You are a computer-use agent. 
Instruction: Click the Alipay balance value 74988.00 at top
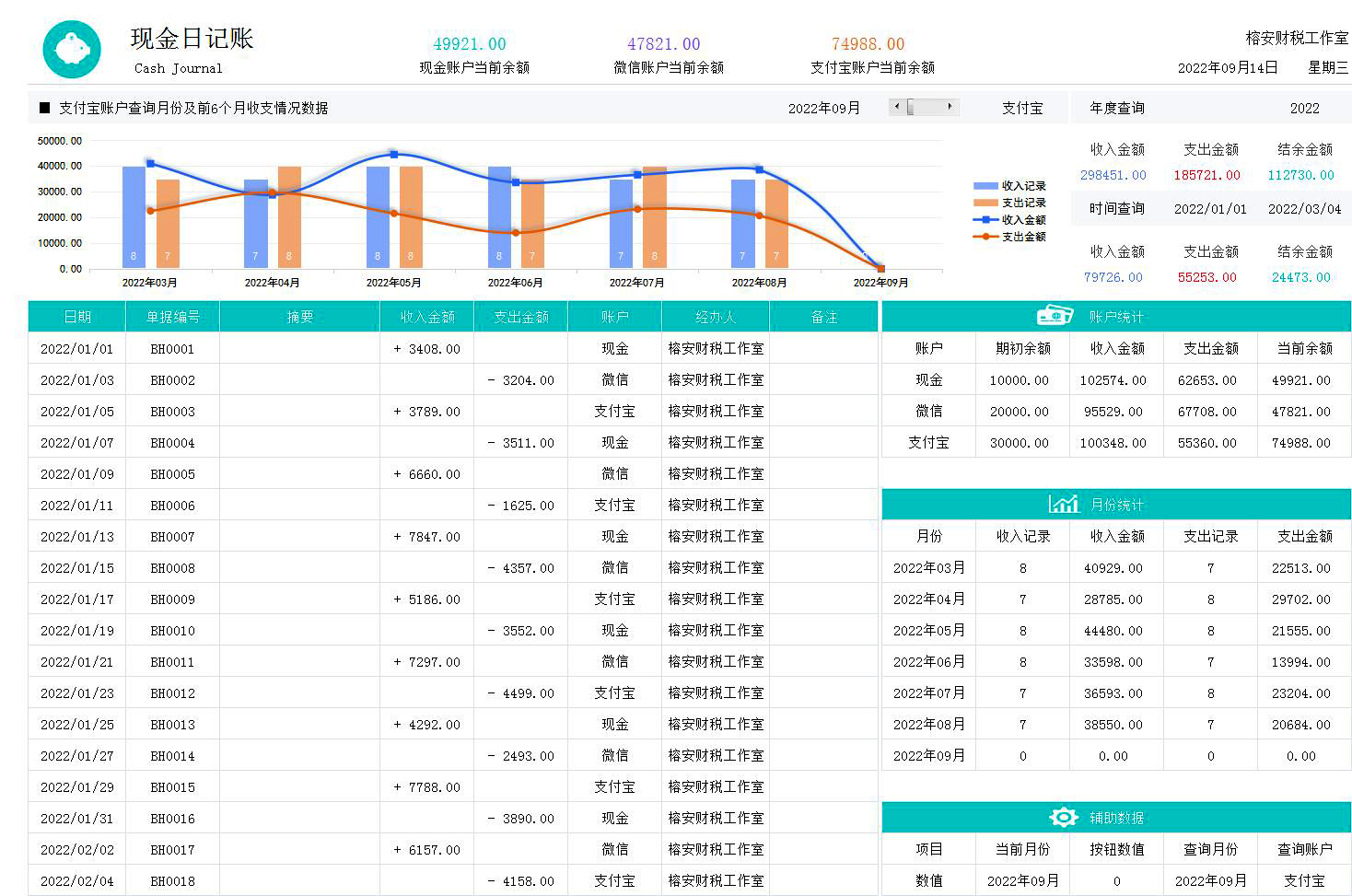tap(868, 44)
